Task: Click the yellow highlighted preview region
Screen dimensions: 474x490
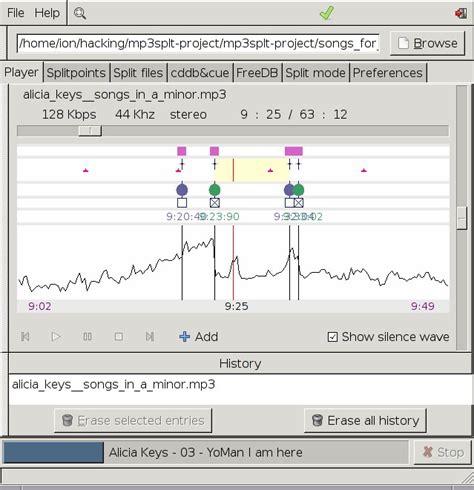Action: coord(252,170)
